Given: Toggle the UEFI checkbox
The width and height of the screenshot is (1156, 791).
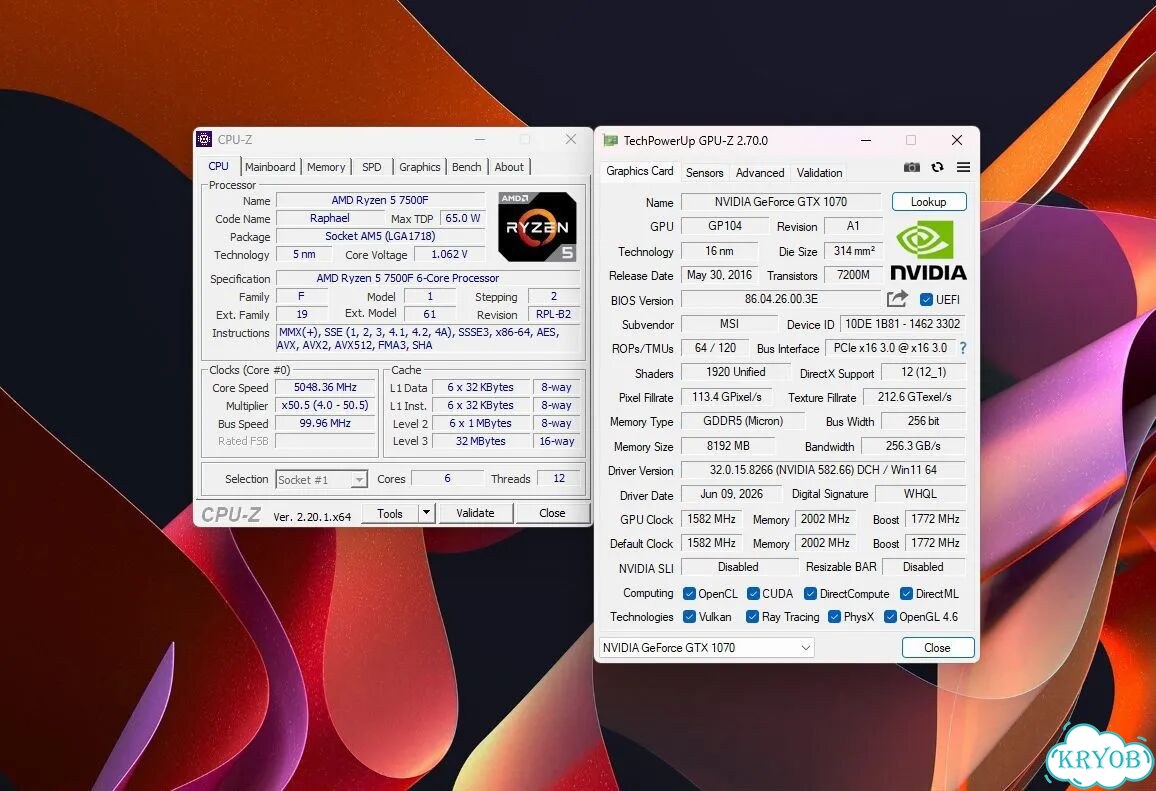Looking at the screenshot, I should coord(926,299).
